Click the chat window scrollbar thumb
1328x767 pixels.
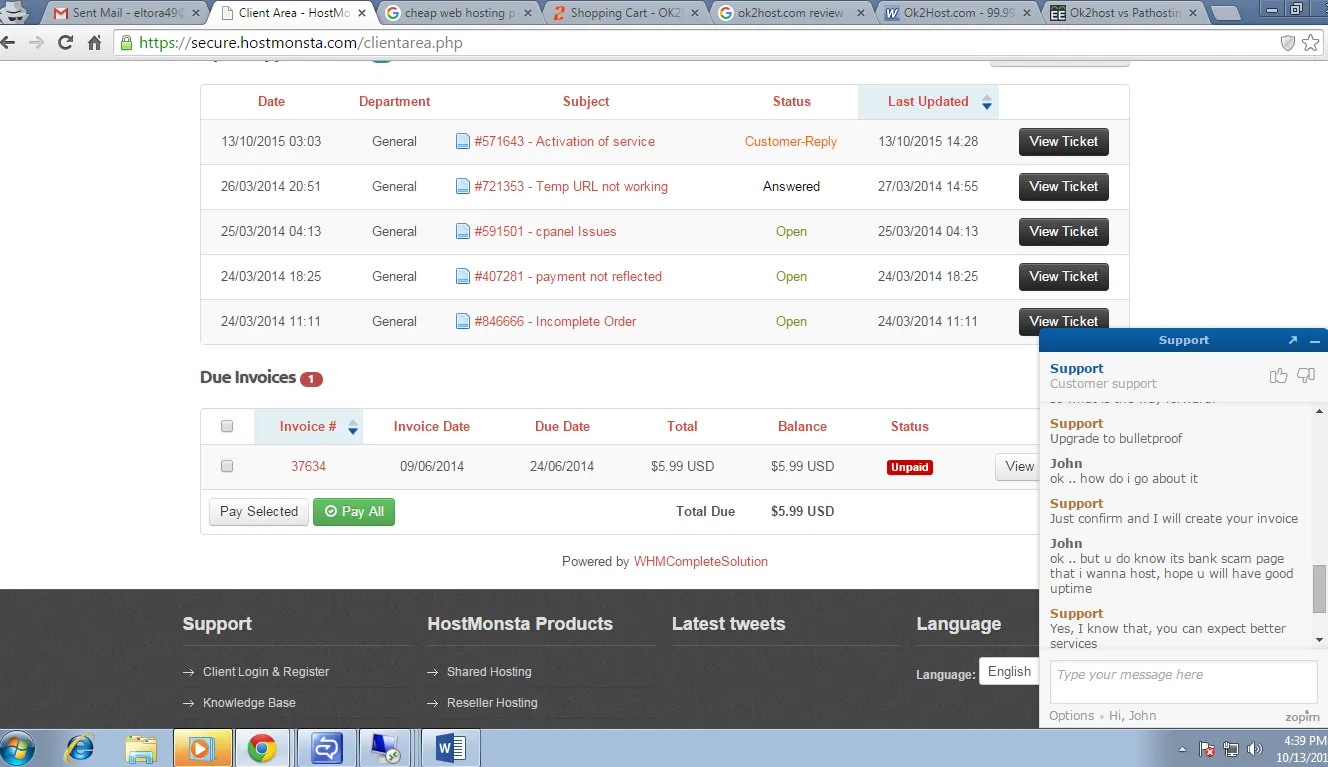pyautogui.click(x=1319, y=588)
